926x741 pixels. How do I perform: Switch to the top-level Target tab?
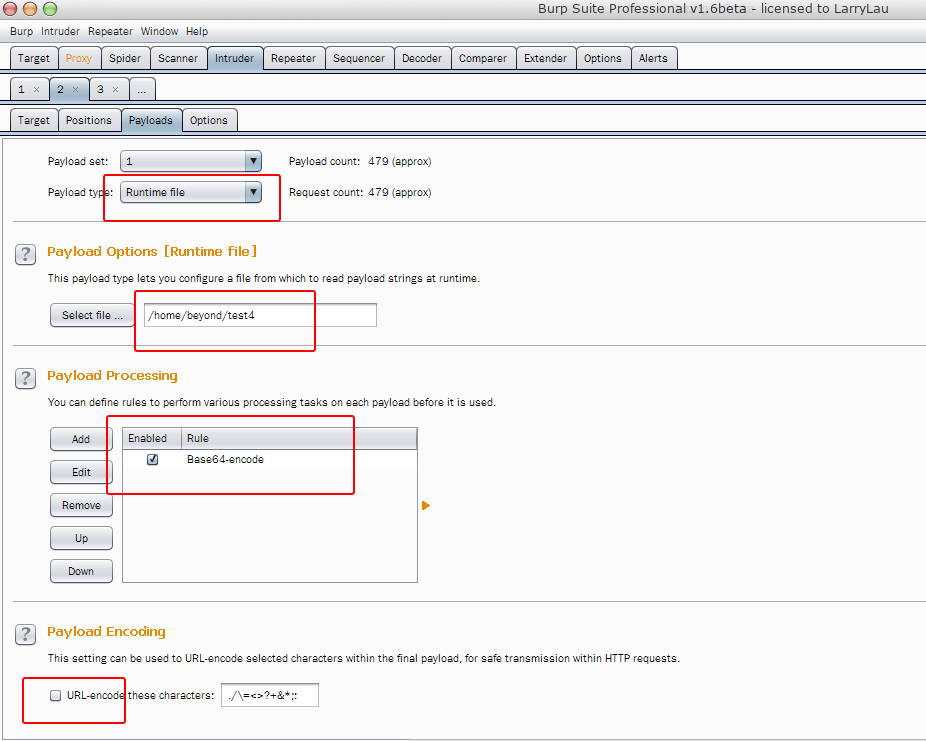(34, 58)
